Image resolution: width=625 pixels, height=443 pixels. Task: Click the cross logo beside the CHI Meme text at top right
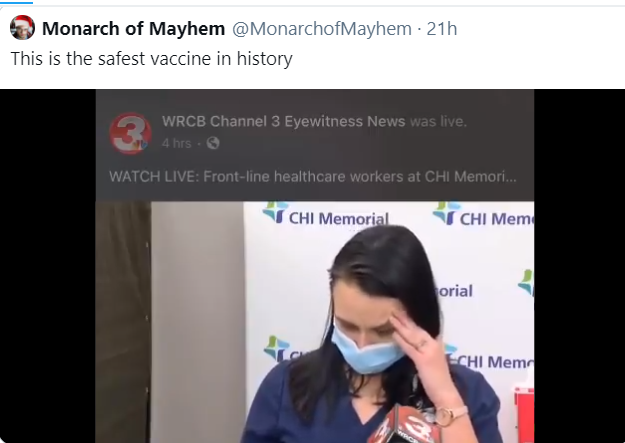(x=446, y=213)
